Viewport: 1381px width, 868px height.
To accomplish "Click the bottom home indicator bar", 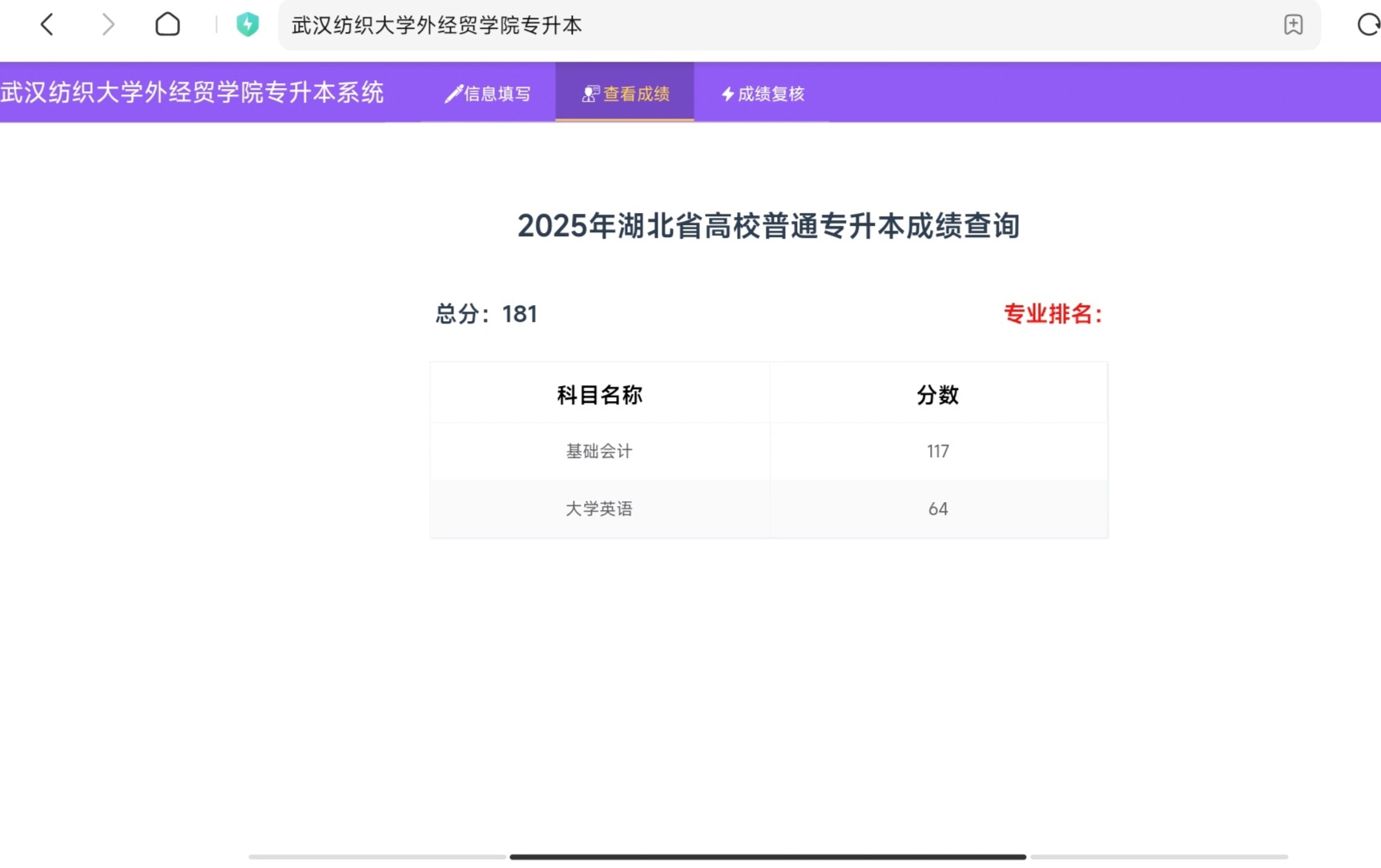I will pyautogui.click(x=767, y=857).
